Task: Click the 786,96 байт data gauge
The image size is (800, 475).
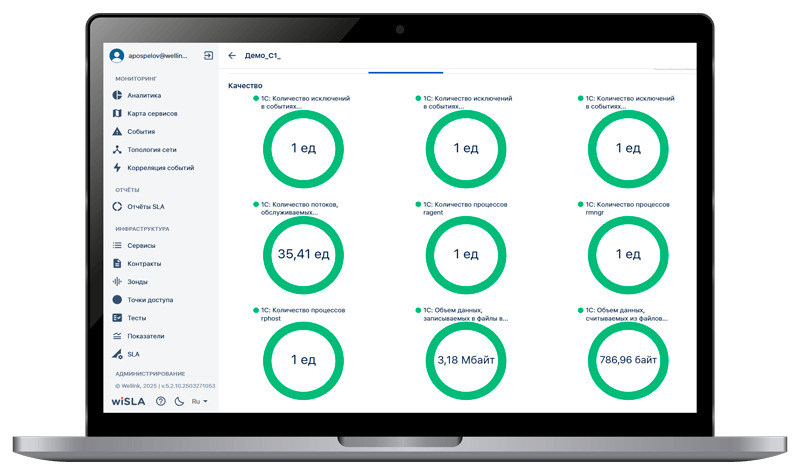Action: [629, 357]
